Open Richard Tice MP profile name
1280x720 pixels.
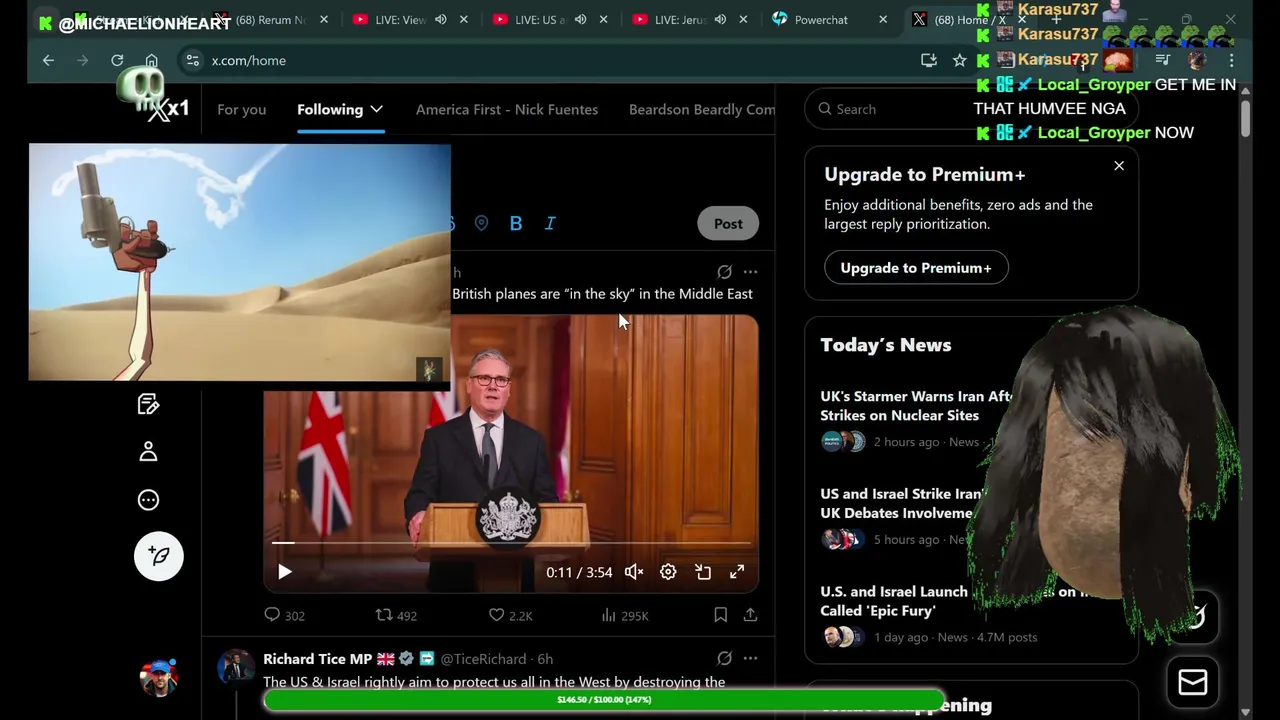tap(318, 659)
